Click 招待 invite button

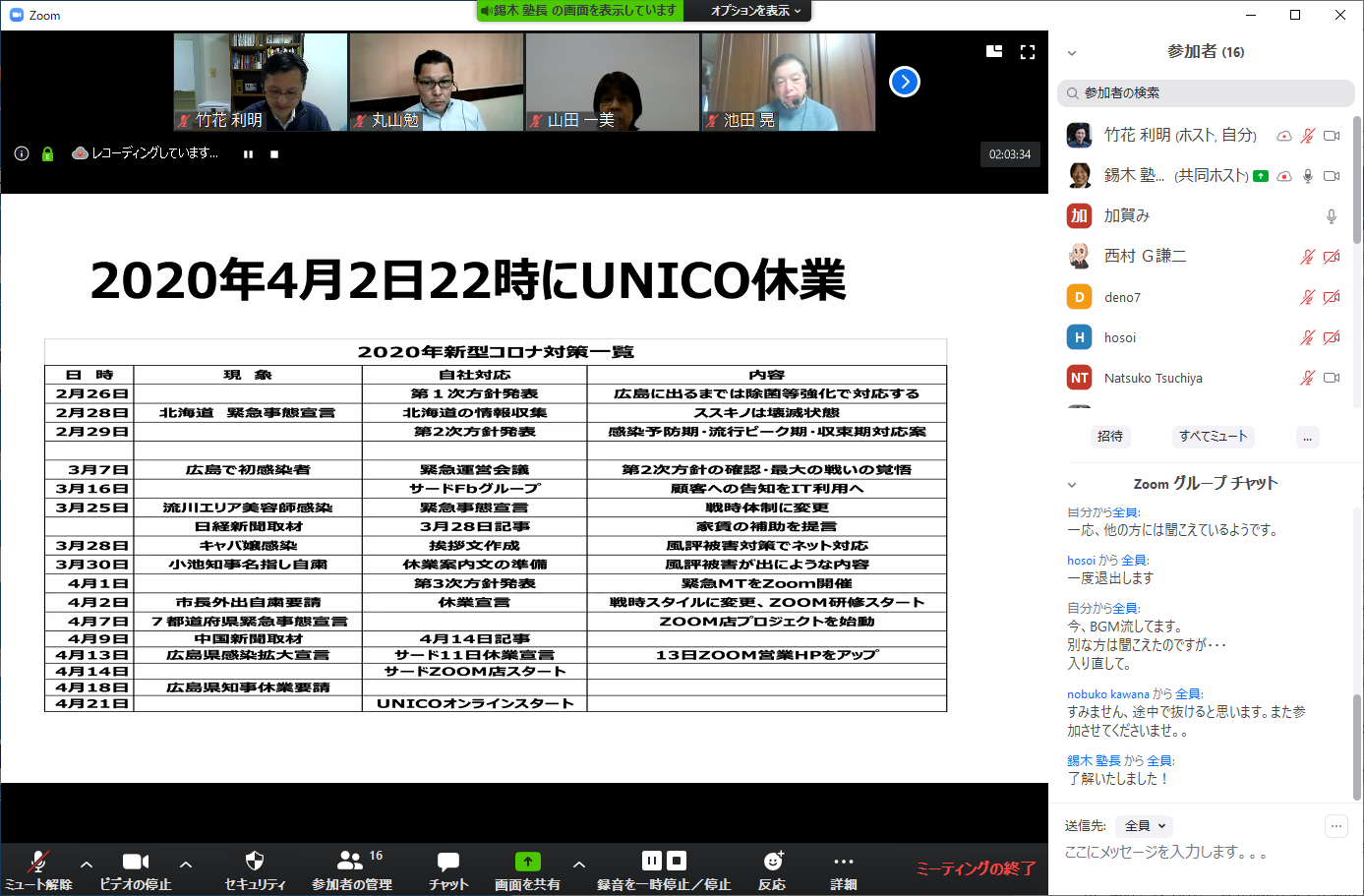tap(1110, 436)
